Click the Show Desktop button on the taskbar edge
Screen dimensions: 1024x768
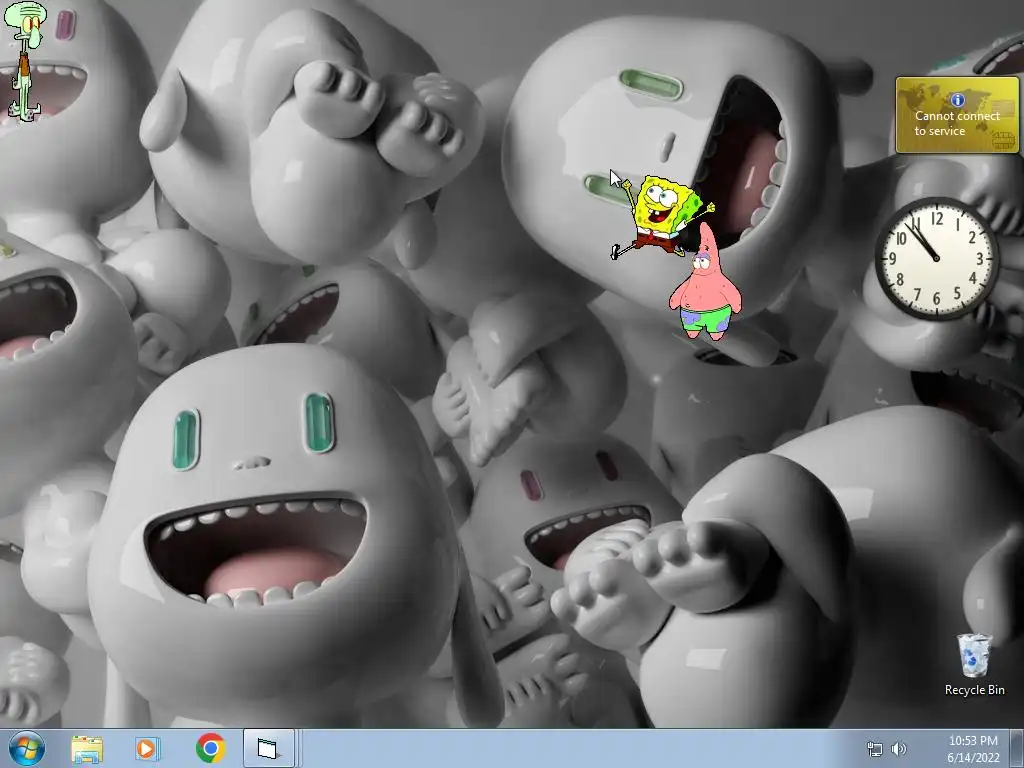point(1017,748)
